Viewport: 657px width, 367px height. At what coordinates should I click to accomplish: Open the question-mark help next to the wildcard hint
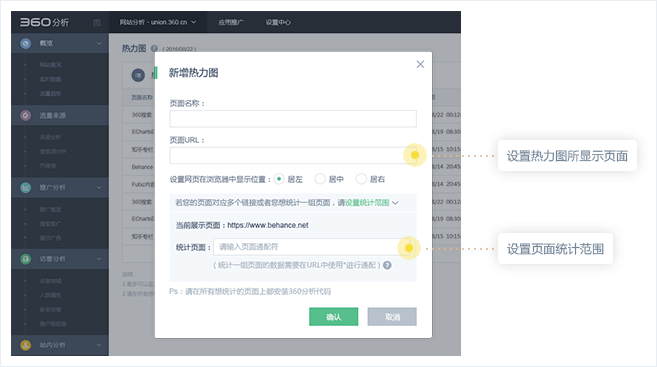387,265
